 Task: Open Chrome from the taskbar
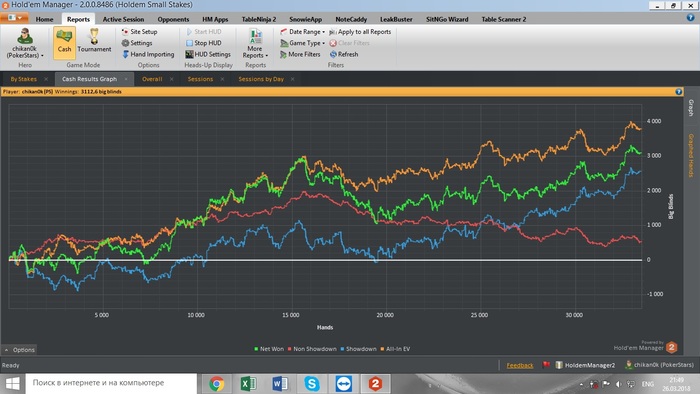point(217,383)
